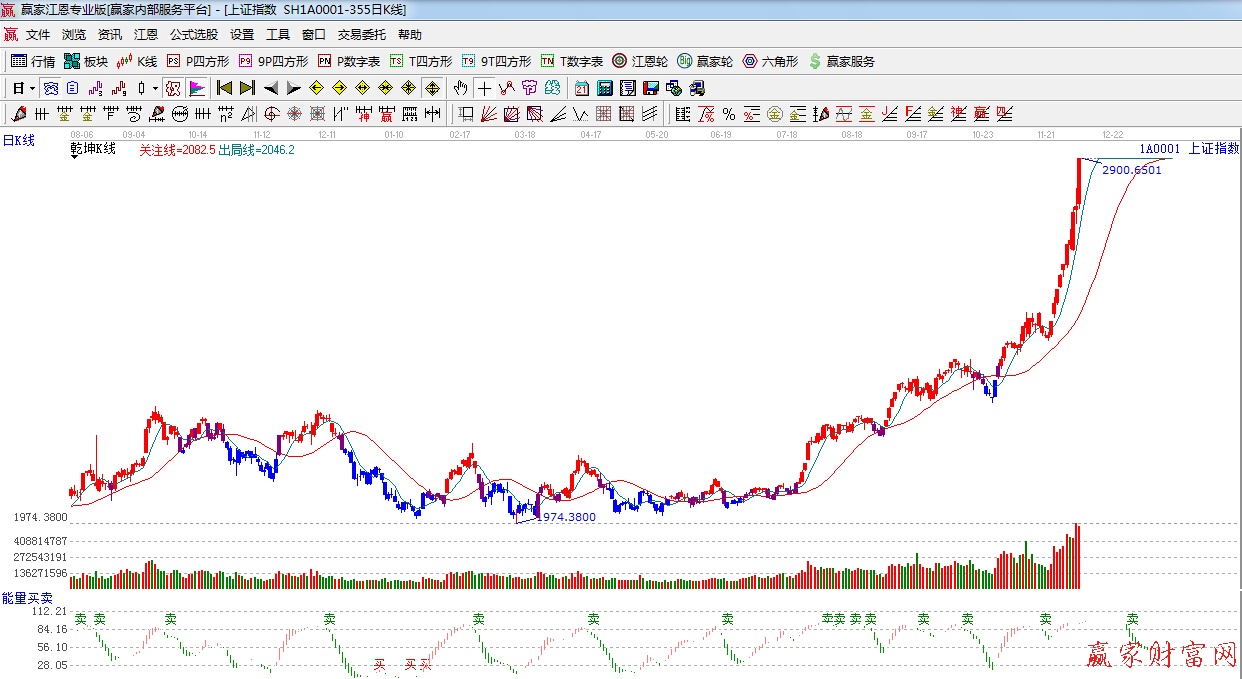The image size is (1242, 679).
Task: Click the 2900.6501 high price marker
Action: 1131,170
